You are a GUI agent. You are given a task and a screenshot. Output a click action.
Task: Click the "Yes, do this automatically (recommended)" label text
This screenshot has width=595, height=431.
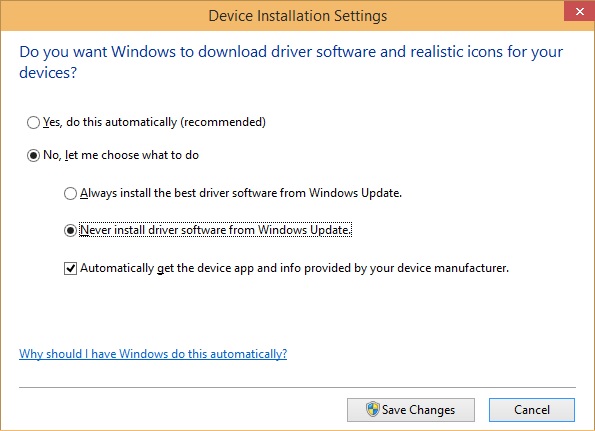[x=154, y=122]
